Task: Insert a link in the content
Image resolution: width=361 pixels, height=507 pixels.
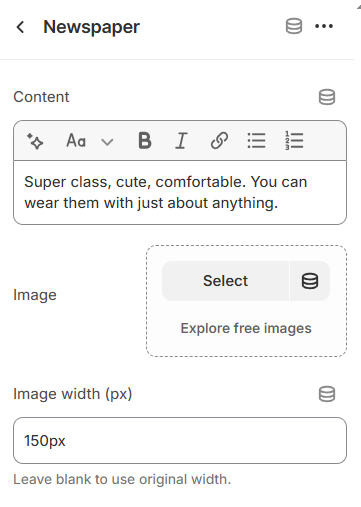Action: 219,141
